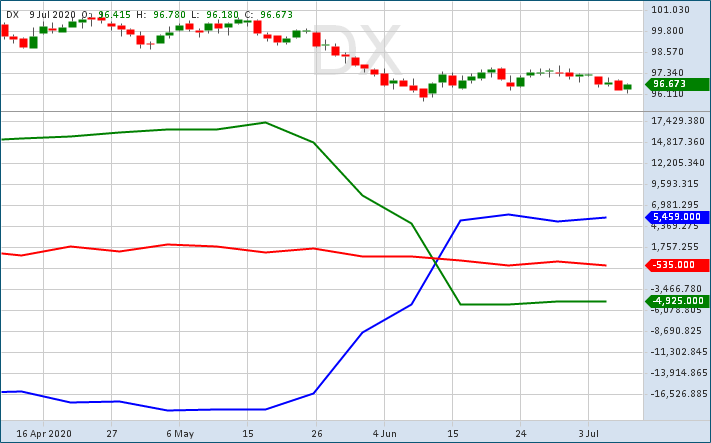The width and height of the screenshot is (711, 443).
Task: Click the low value 96.180
Action: (x=222, y=15)
